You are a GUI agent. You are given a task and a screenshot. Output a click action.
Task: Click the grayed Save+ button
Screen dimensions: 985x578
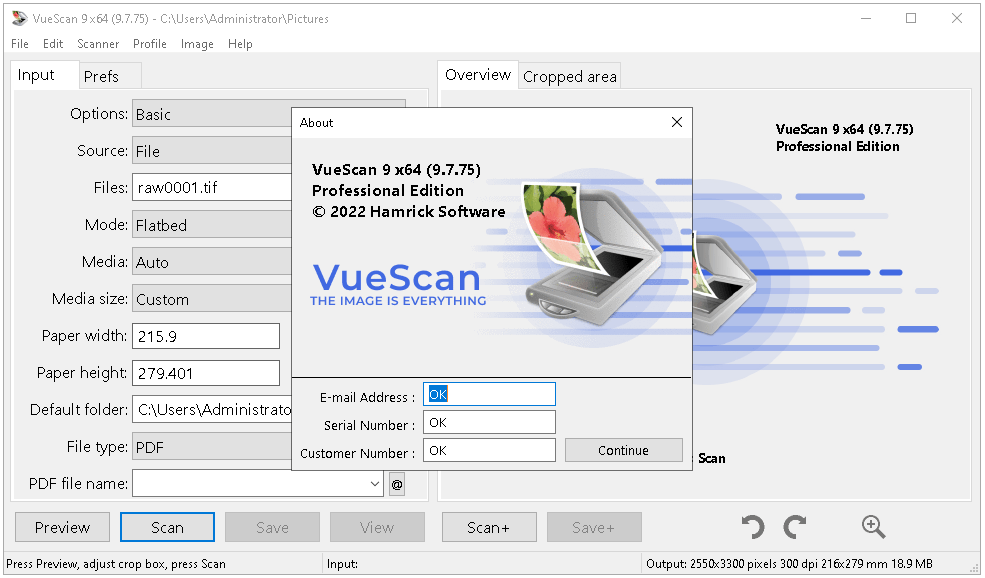(x=594, y=527)
